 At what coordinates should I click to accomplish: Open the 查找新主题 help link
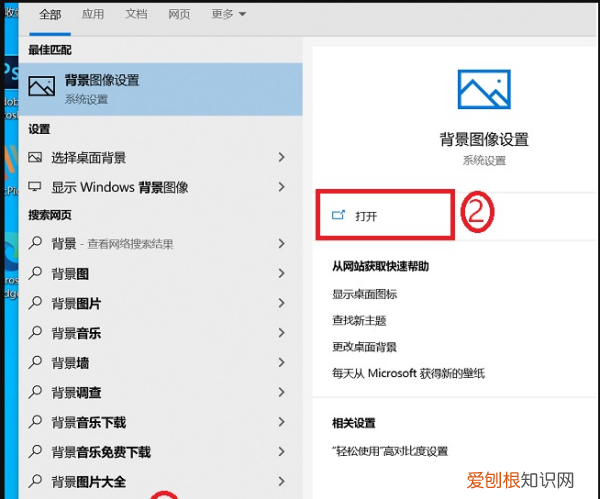tap(359, 321)
